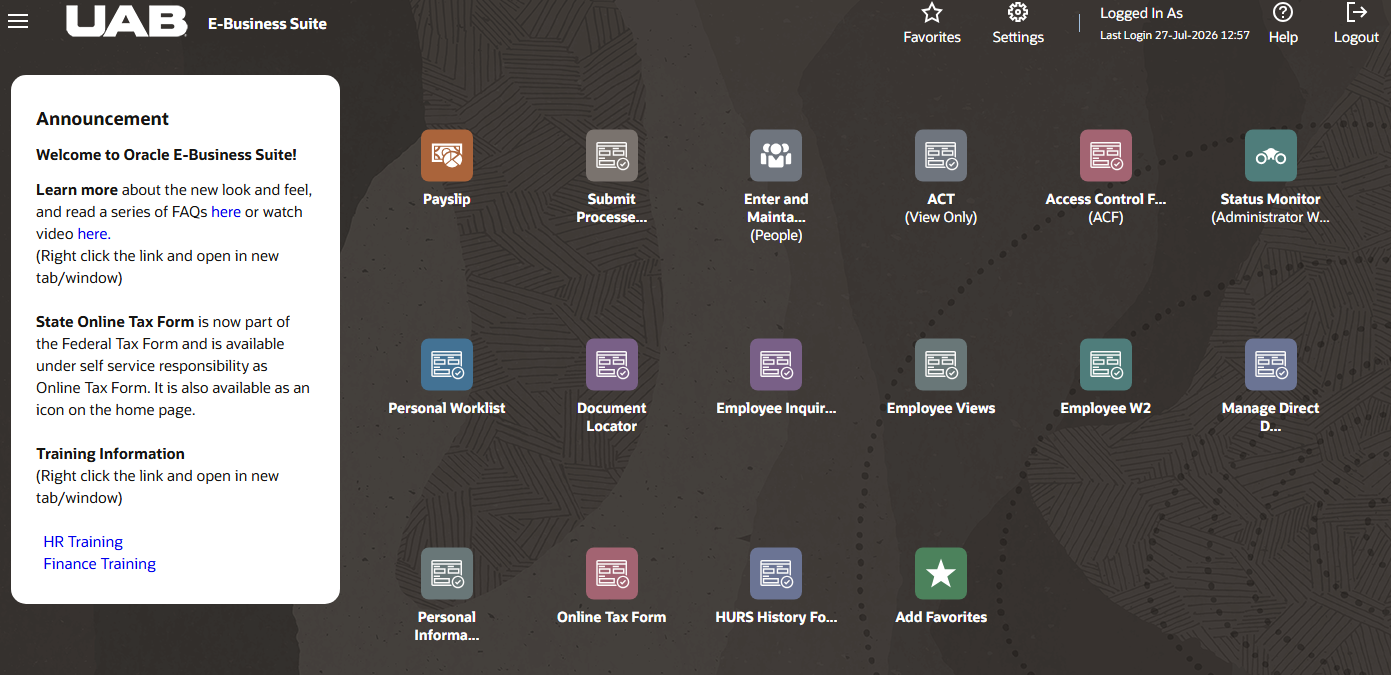
Task: Open the hamburger navigation menu
Action: 18,21
